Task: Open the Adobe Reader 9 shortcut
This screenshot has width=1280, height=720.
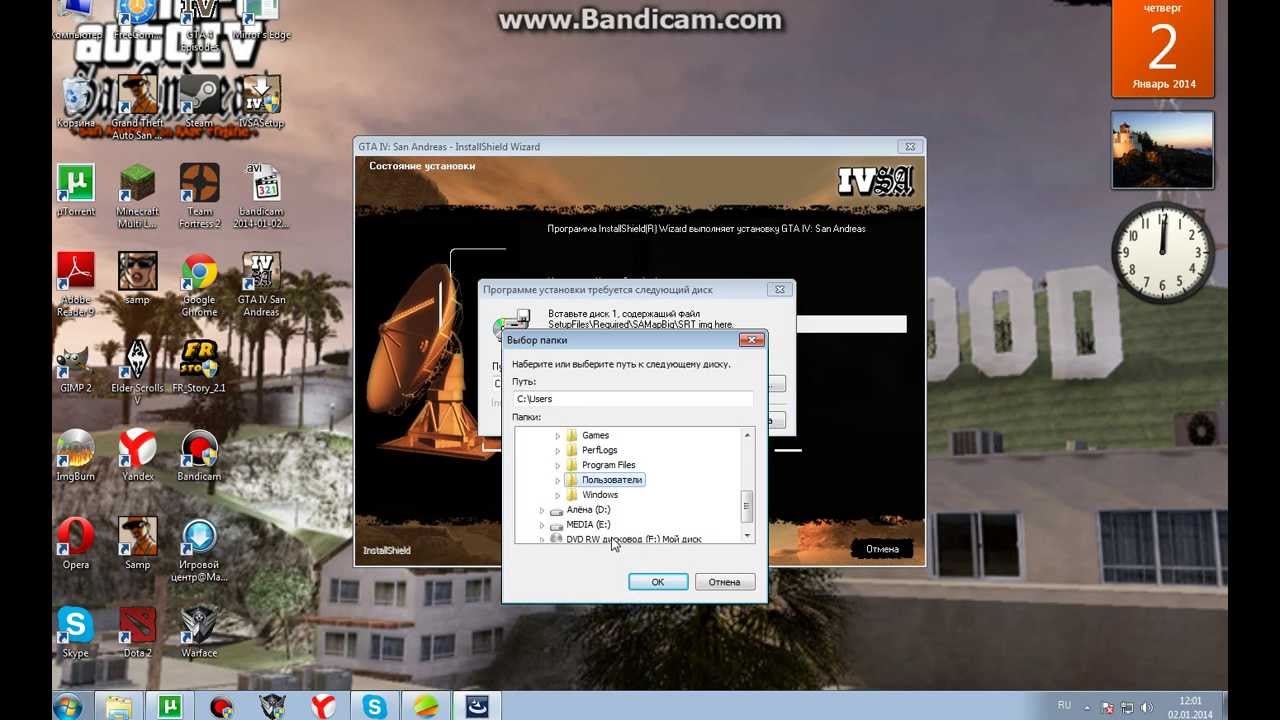Action: click(x=76, y=284)
